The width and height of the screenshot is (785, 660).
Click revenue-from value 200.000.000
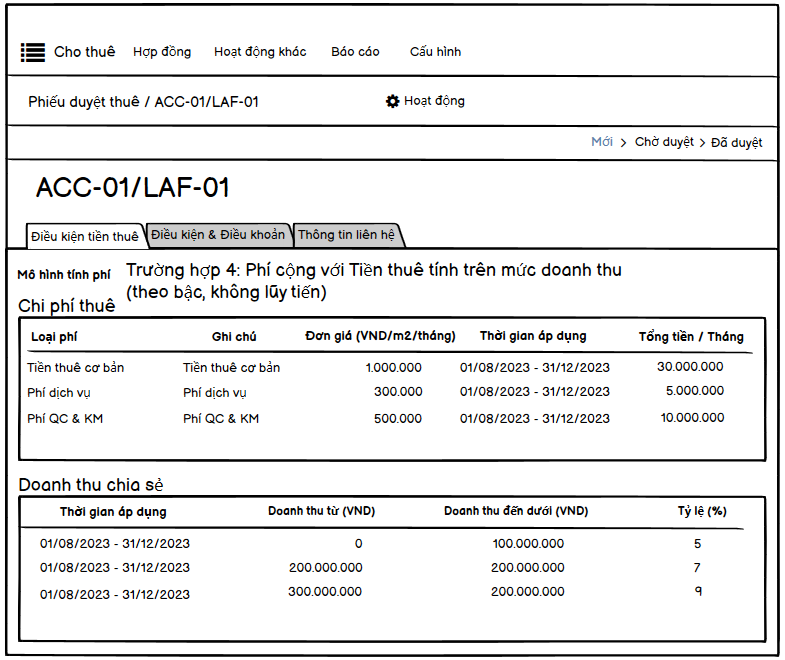click(x=325, y=568)
